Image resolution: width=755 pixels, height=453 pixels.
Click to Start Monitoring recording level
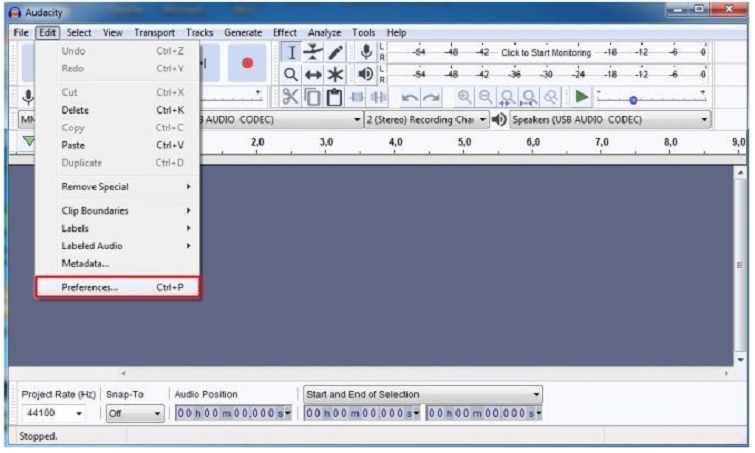click(x=545, y=53)
